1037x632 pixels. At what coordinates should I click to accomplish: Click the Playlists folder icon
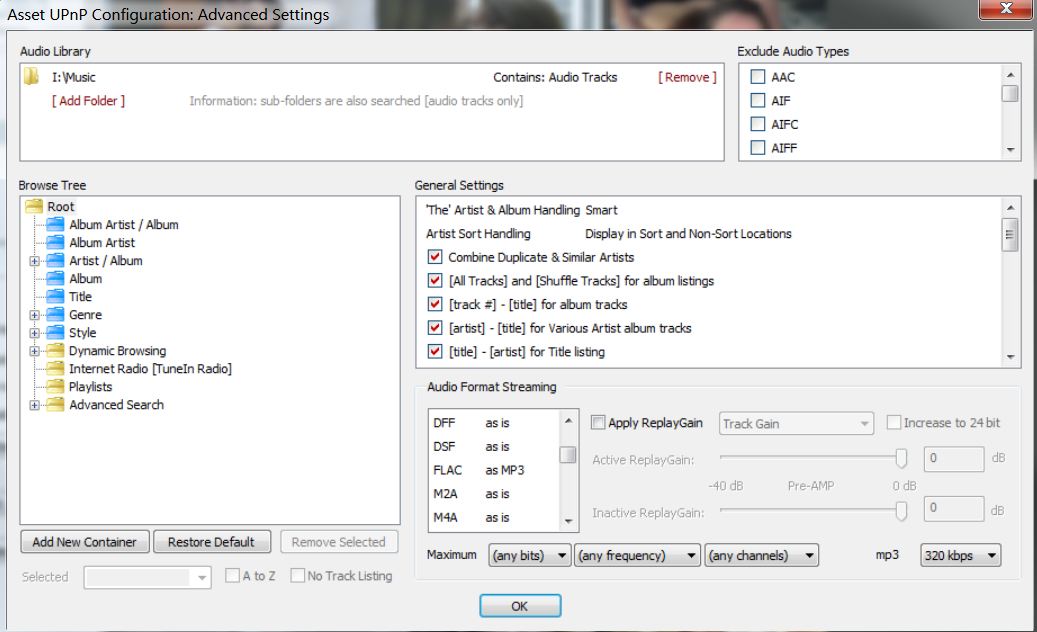coord(55,387)
